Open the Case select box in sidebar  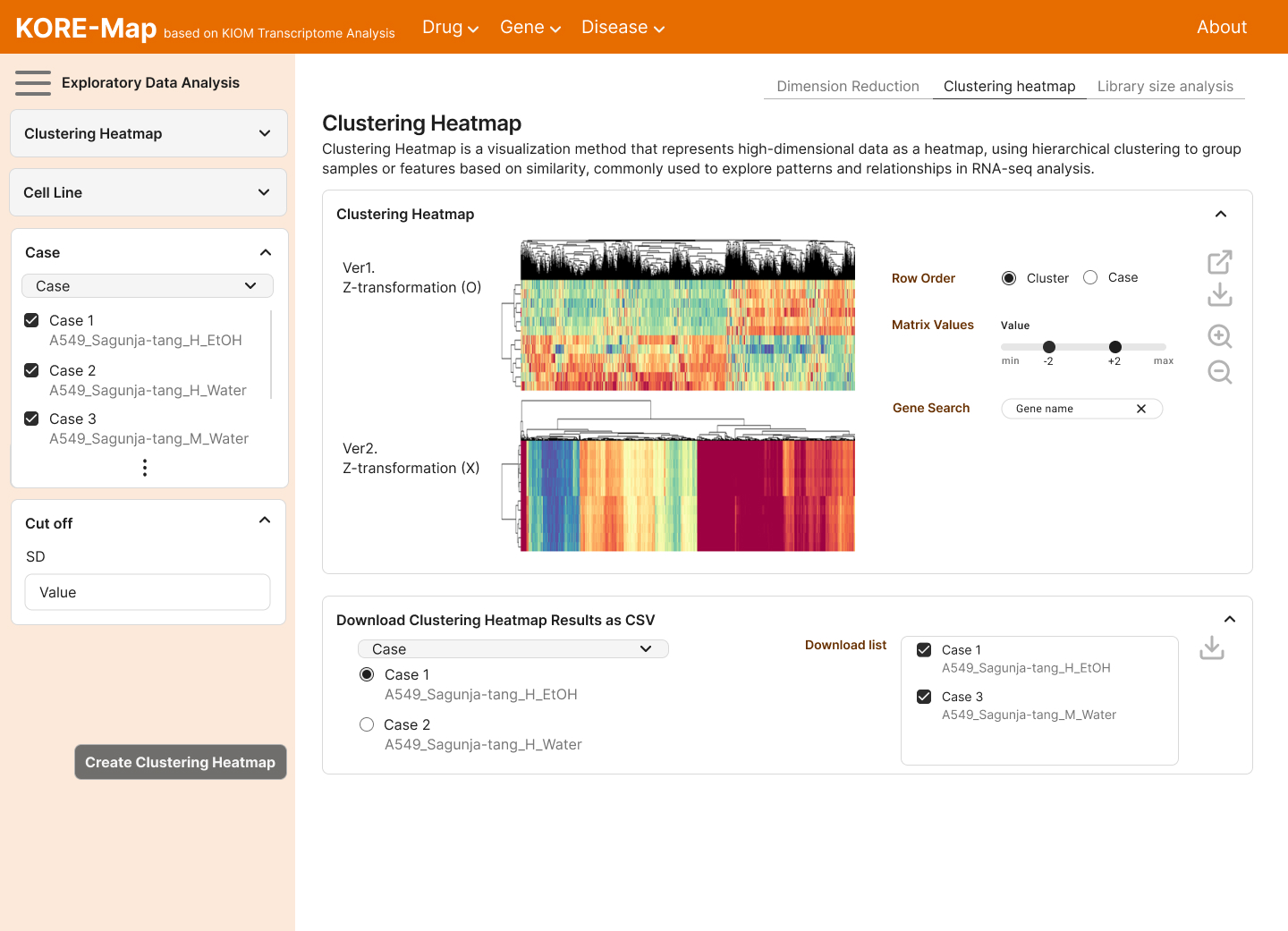pos(148,286)
